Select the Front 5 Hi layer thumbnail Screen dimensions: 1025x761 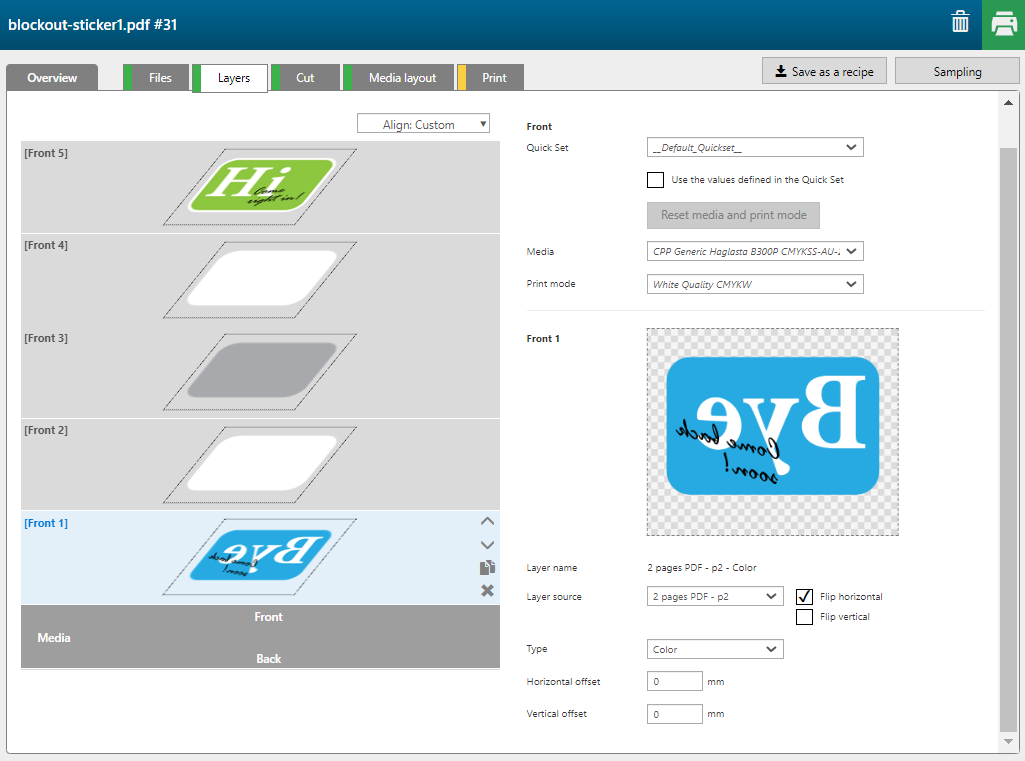click(260, 186)
